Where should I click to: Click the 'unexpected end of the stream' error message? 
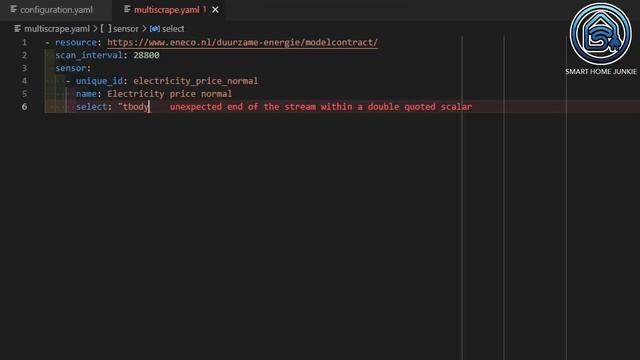321,107
